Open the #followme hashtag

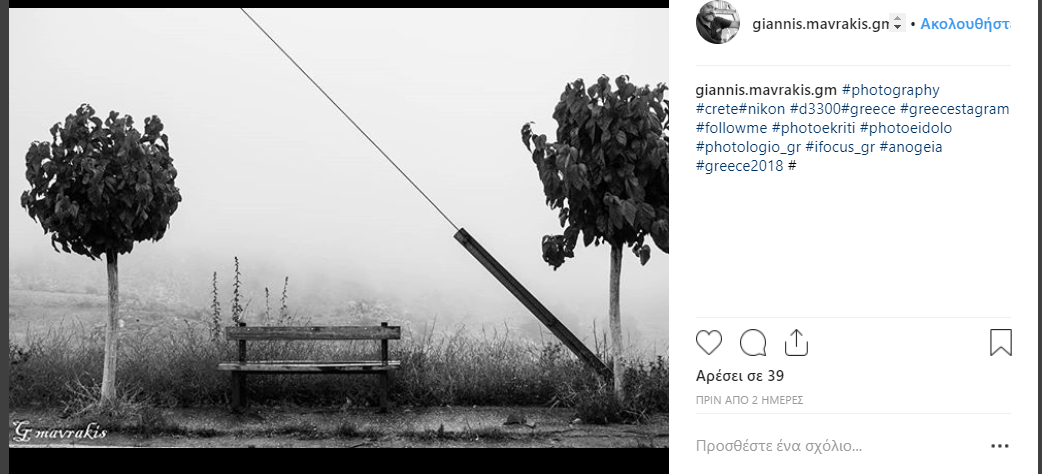(731, 128)
